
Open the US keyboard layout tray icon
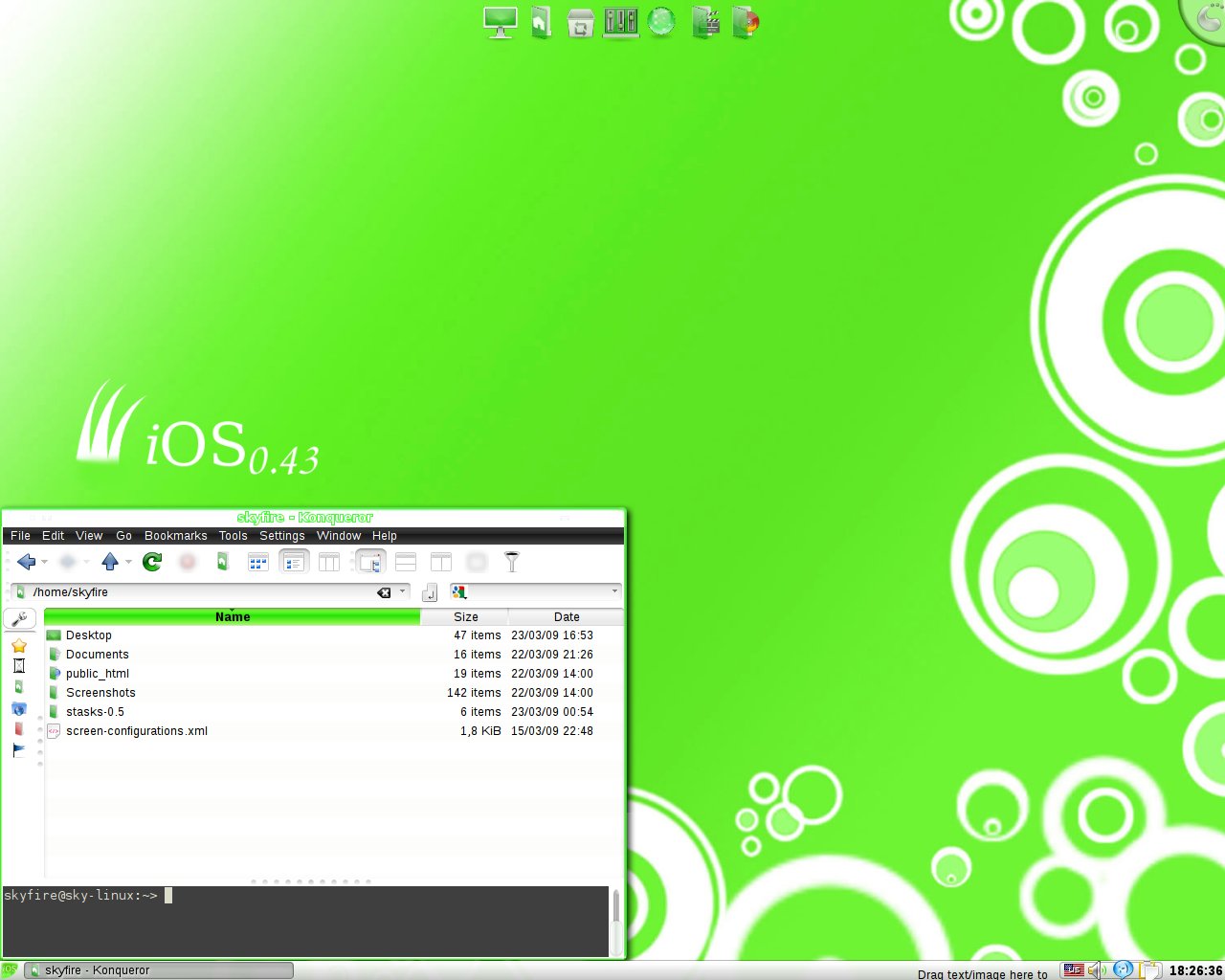tap(1074, 970)
